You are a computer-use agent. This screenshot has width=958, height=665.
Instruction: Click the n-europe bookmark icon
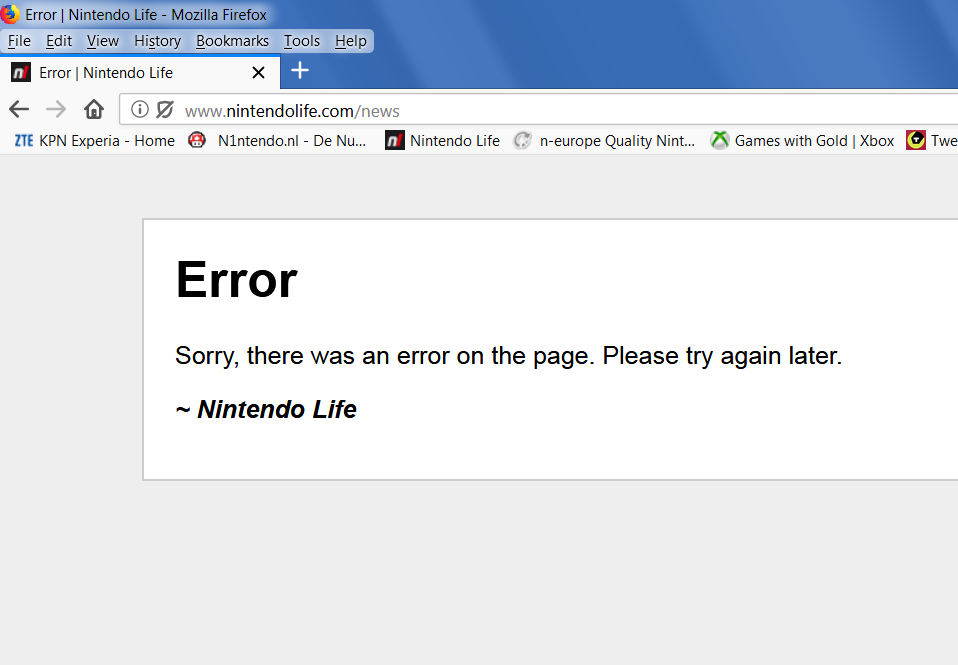[522, 141]
